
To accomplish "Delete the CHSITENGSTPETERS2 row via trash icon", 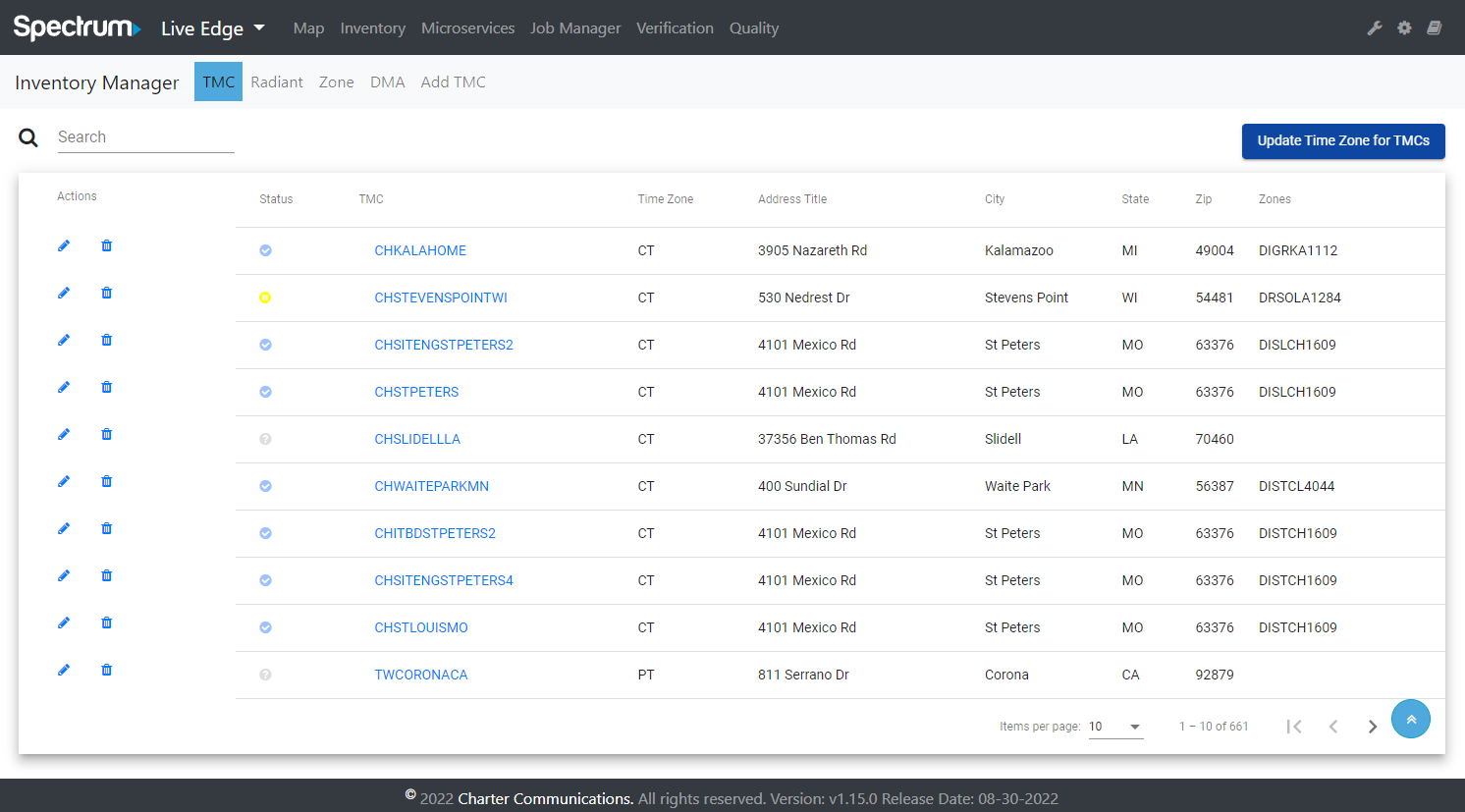I will (x=106, y=340).
